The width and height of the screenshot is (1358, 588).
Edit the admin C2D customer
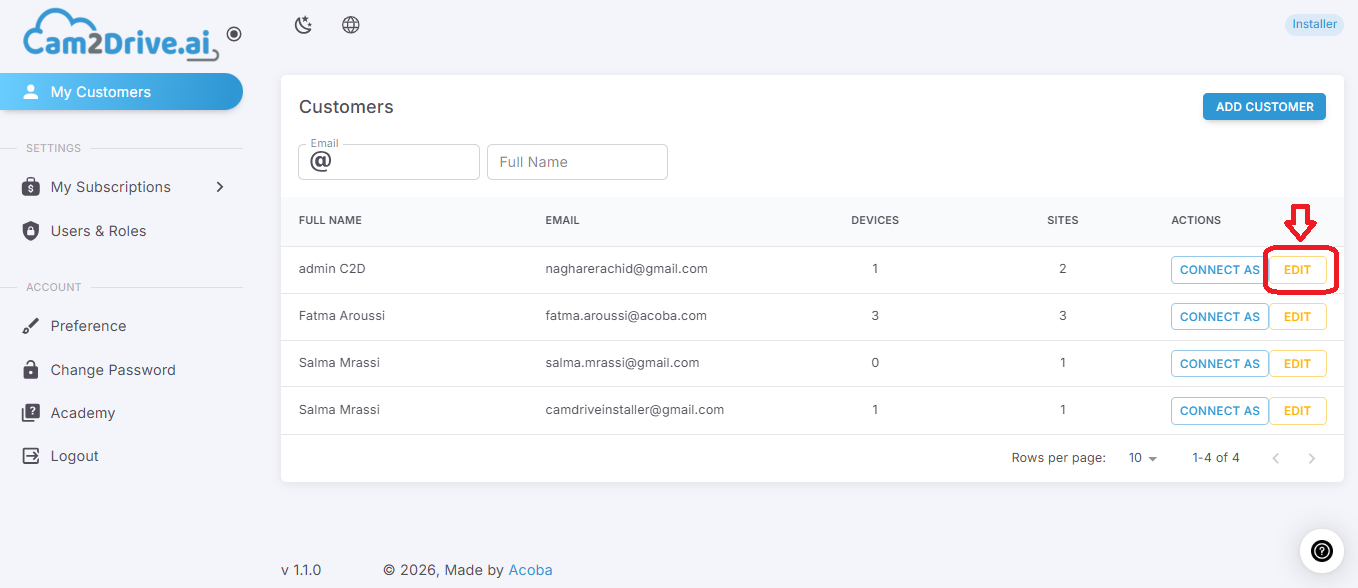(1297, 270)
